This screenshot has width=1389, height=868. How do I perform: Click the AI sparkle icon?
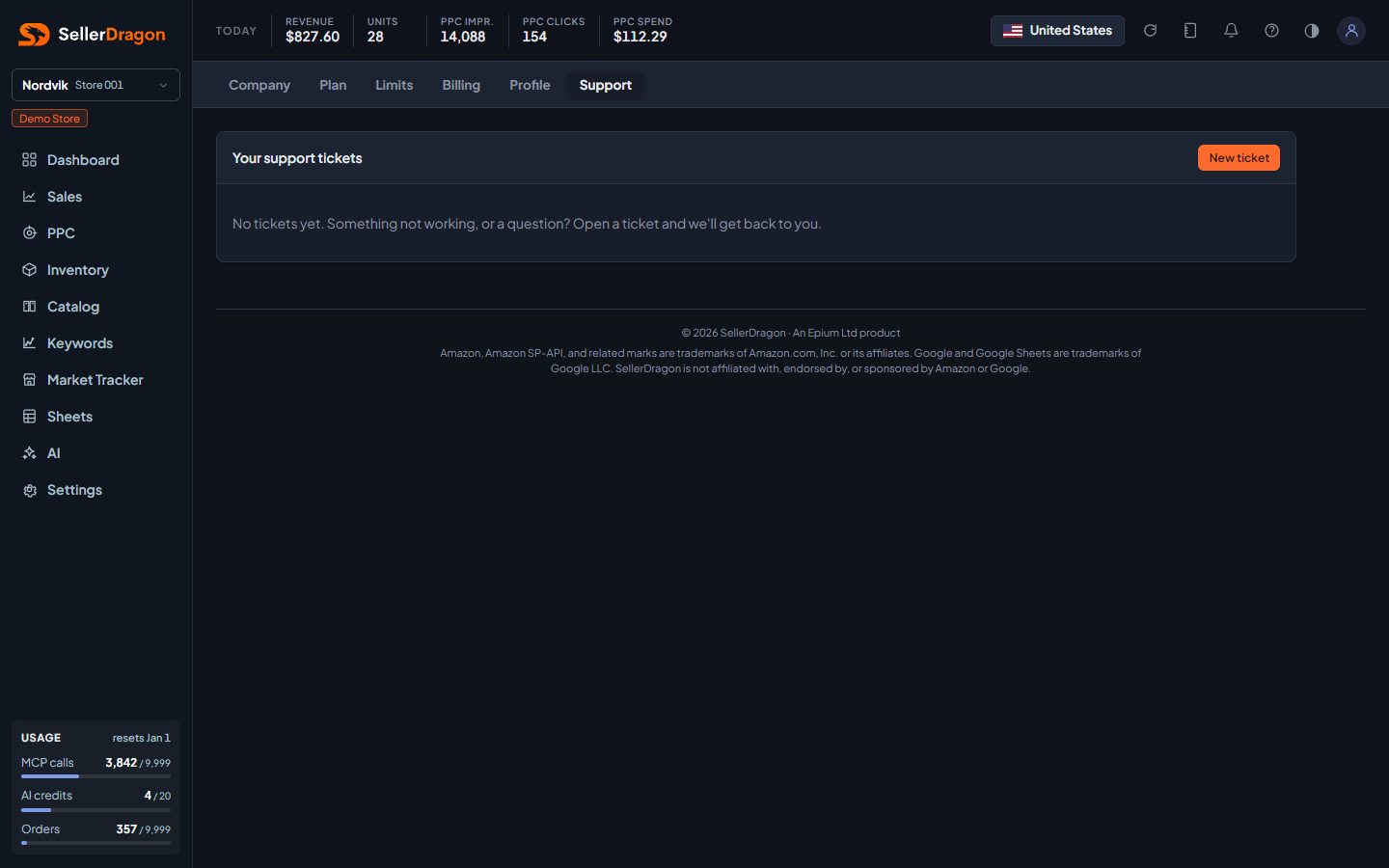pyautogui.click(x=30, y=453)
